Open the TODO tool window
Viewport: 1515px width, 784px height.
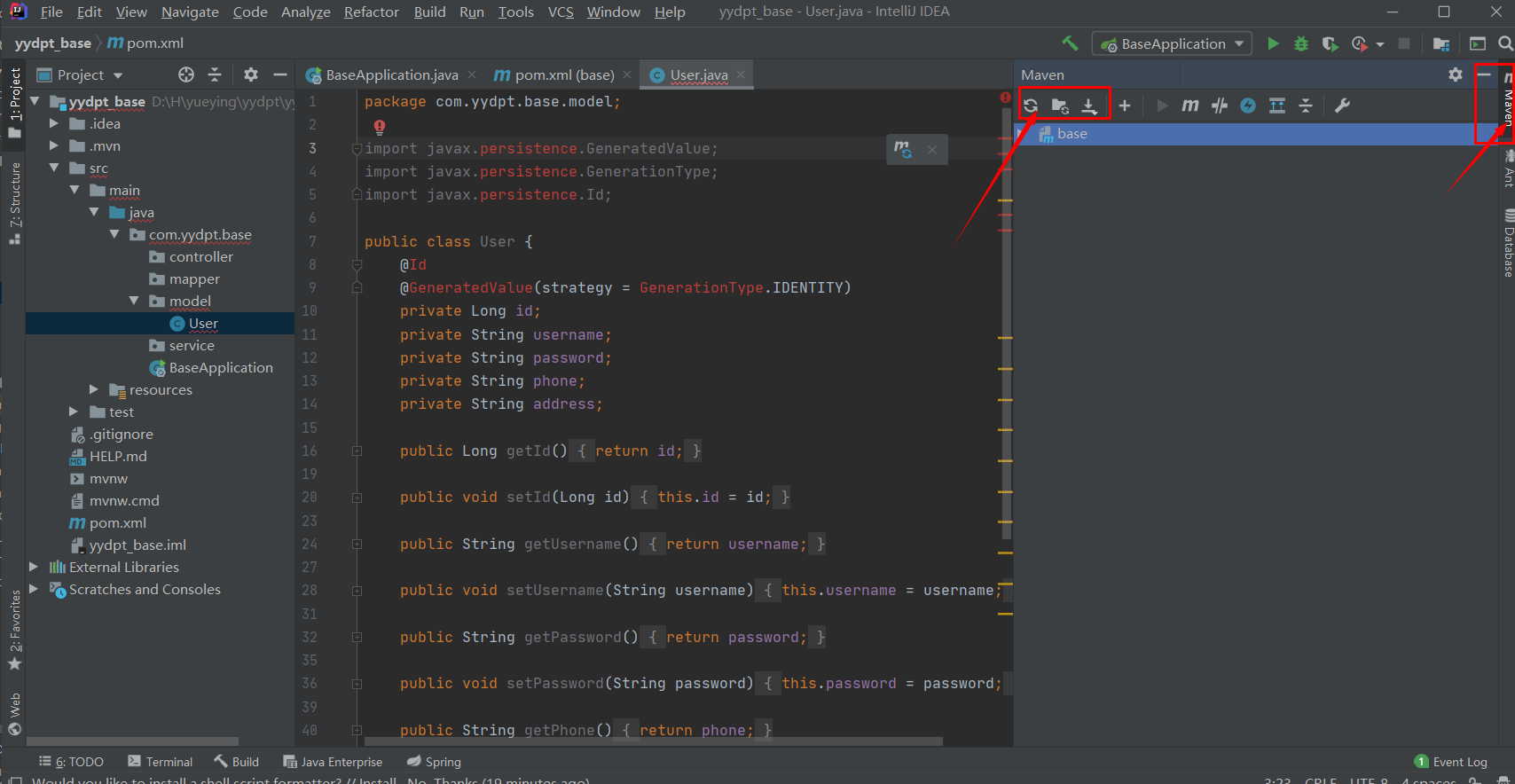point(71,762)
